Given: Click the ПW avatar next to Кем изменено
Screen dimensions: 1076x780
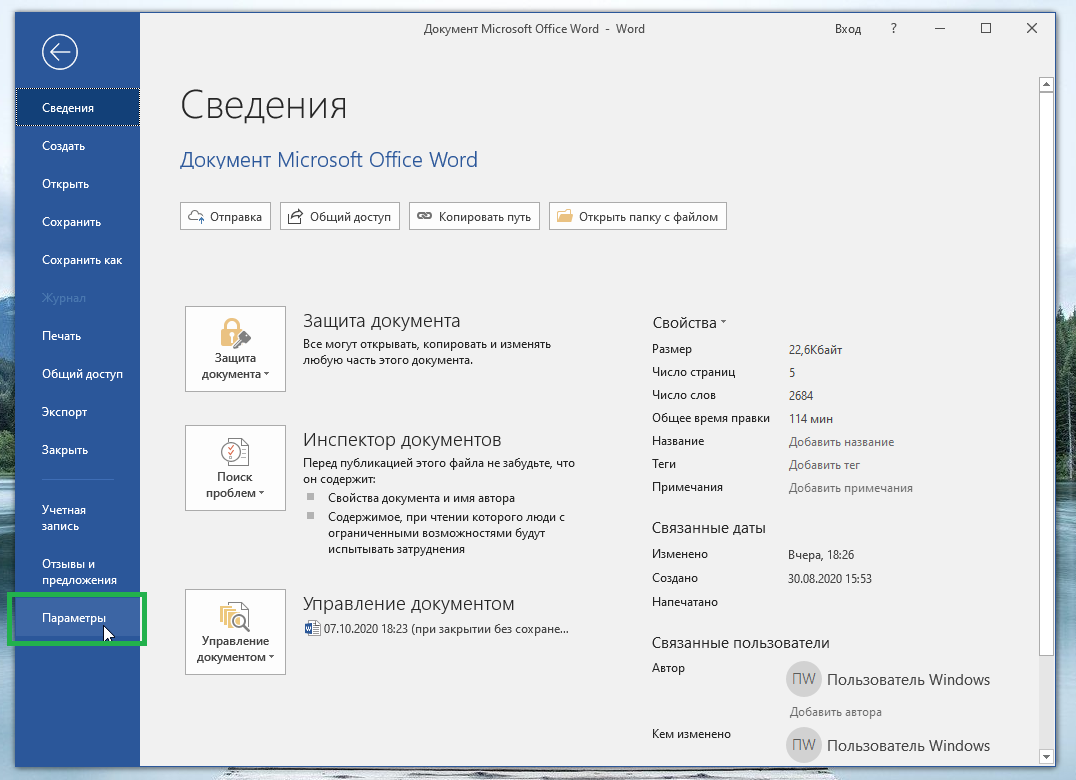Looking at the screenshot, I should 804,745.
